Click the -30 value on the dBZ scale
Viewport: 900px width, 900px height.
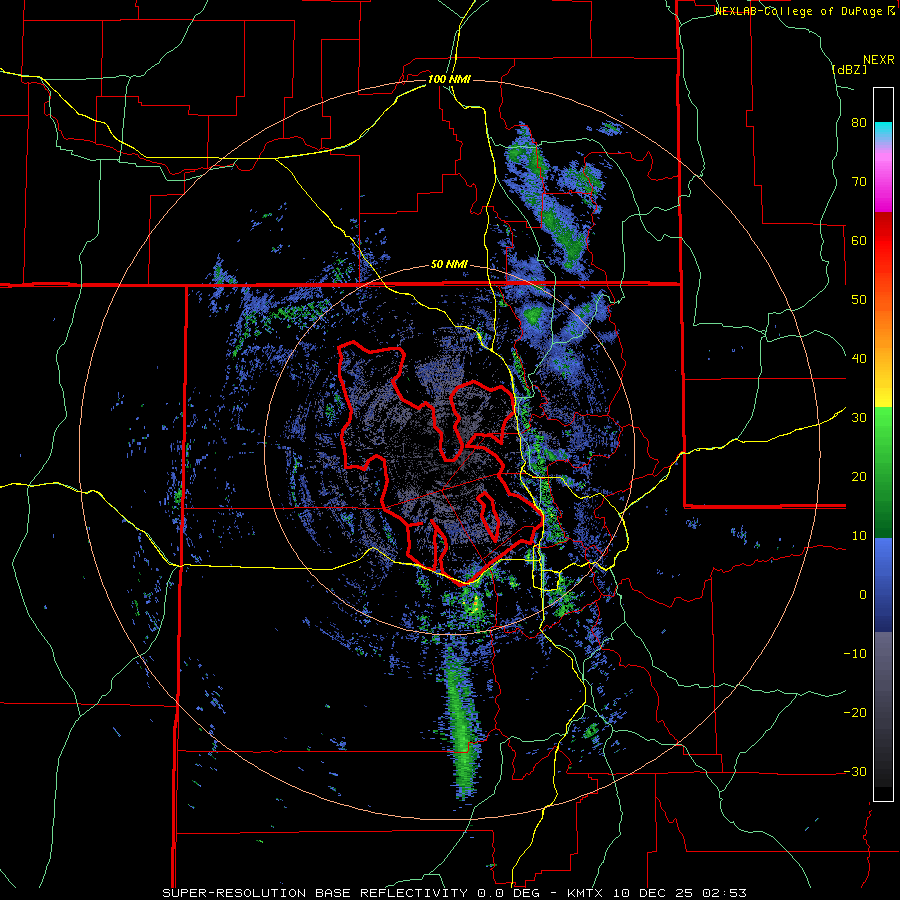855,771
